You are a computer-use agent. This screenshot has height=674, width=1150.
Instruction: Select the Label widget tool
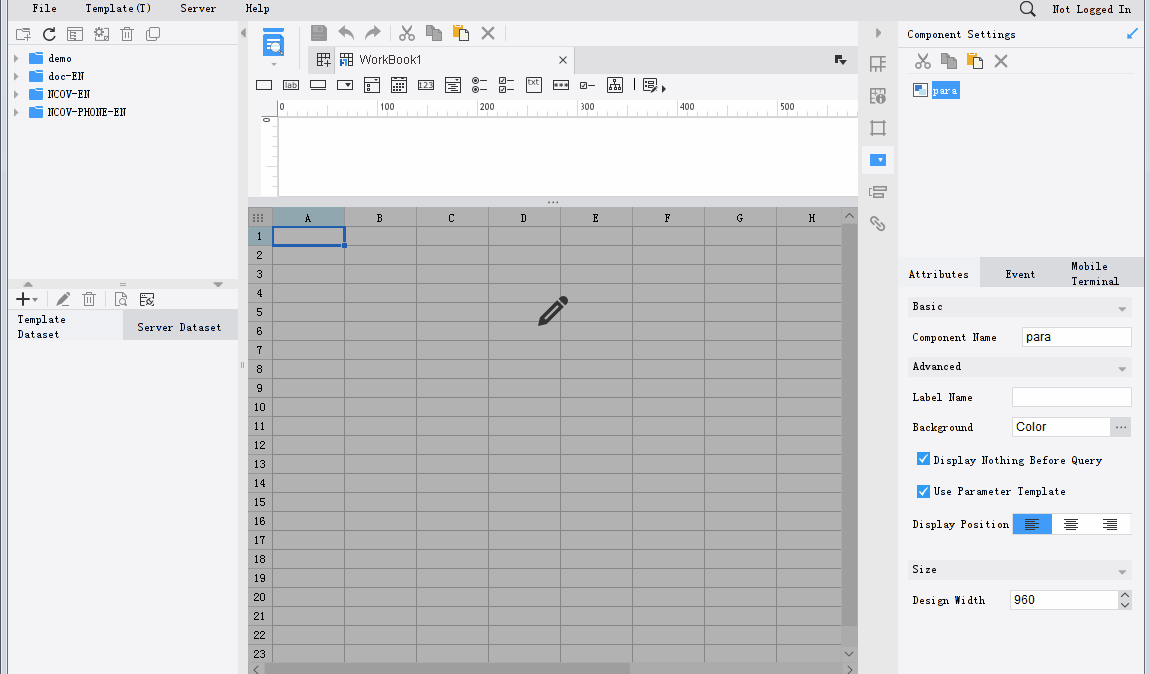(x=291, y=85)
